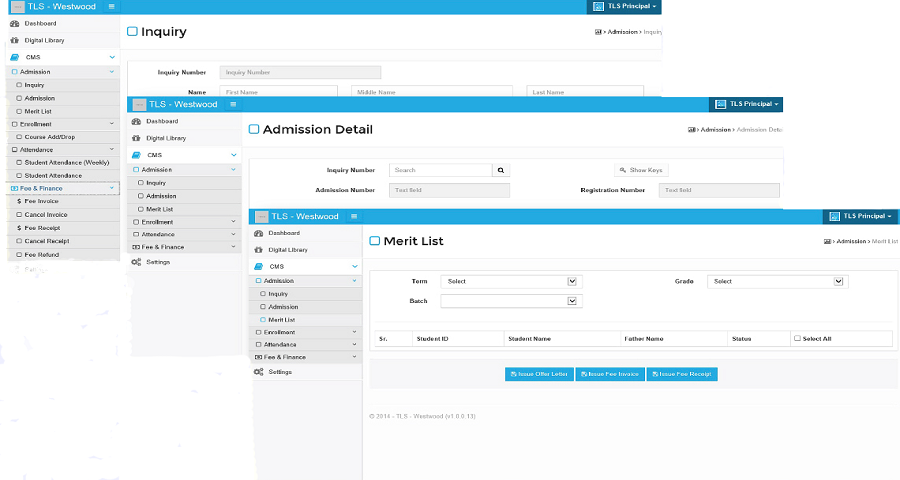900x480 pixels.
Task: Open Student Attendance (Weekly) from the sidebar
Action: 67,162
